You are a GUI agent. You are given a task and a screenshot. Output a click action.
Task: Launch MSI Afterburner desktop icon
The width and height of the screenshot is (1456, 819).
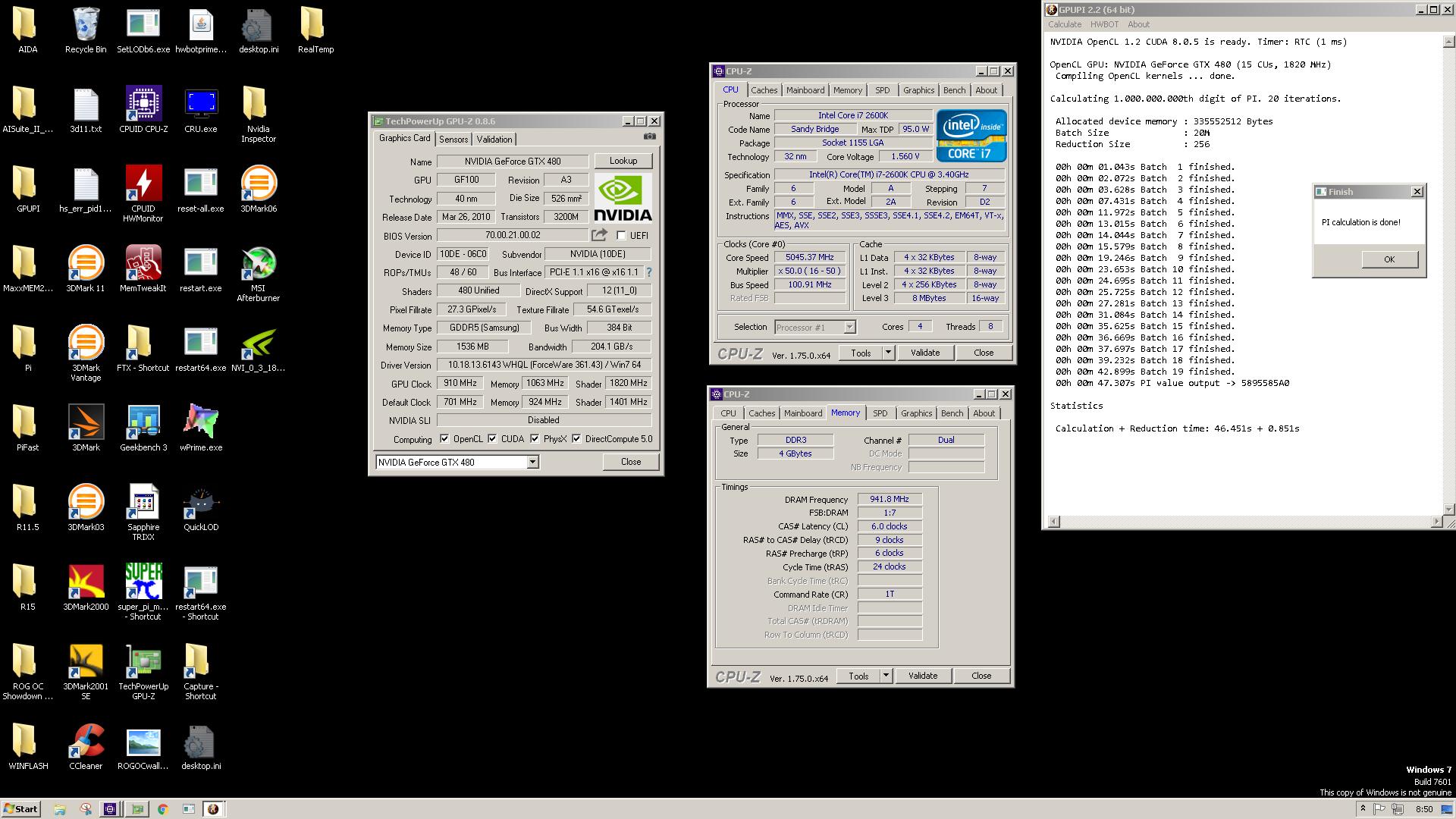259,274
